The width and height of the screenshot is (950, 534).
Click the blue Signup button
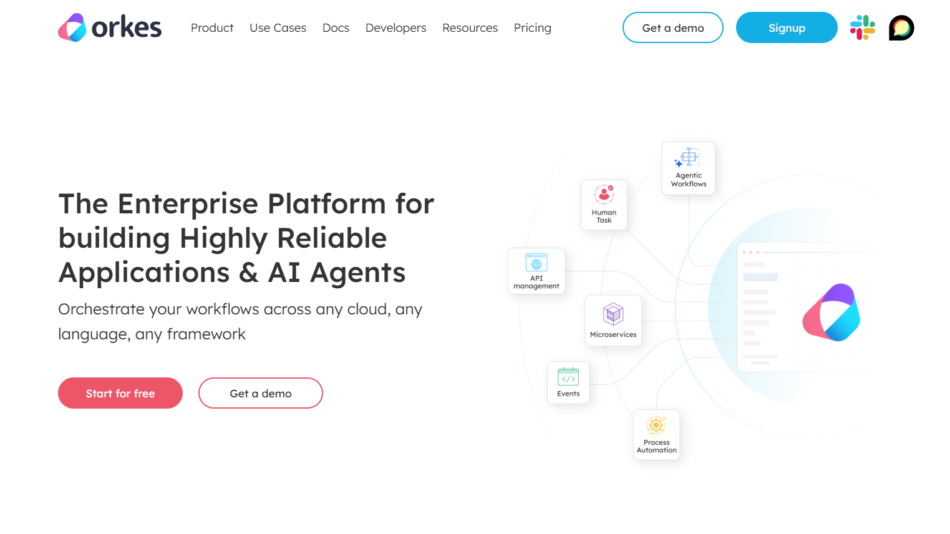(786, 28)
